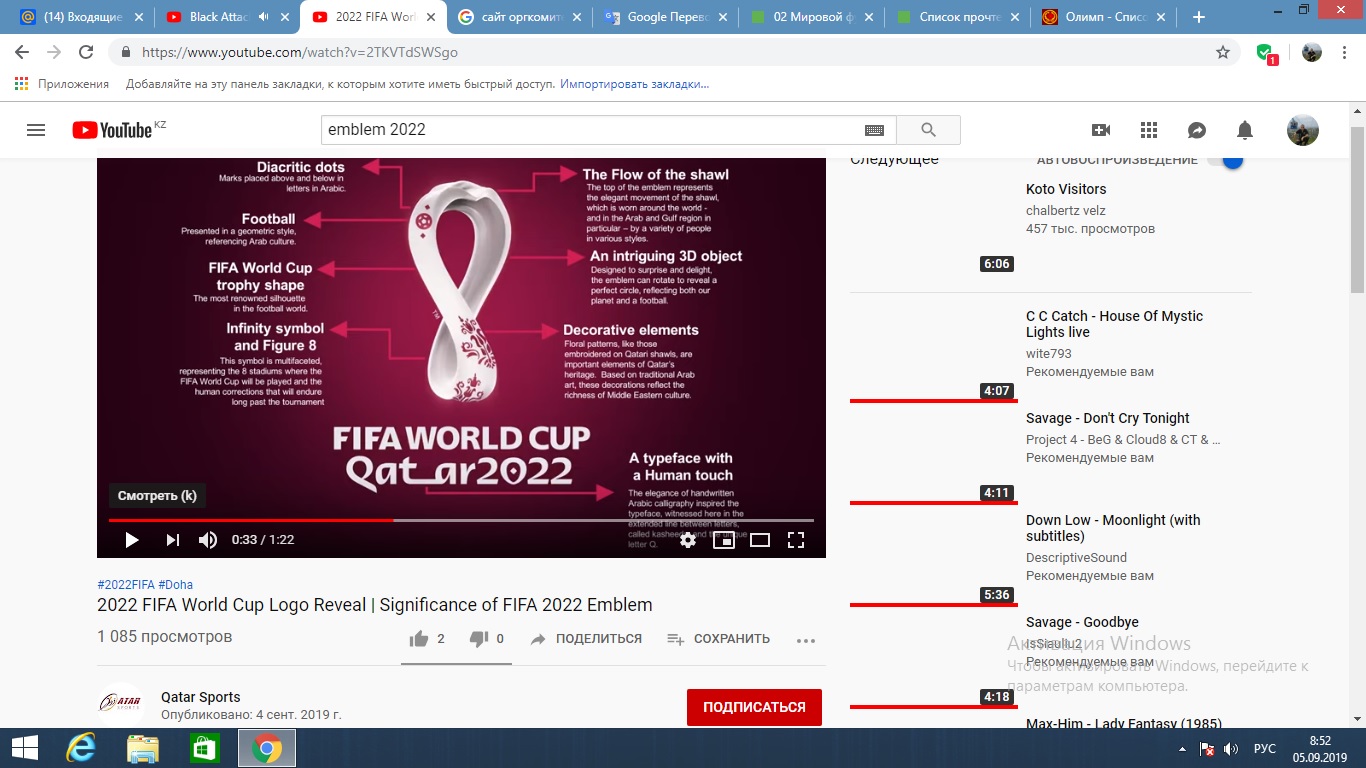1366x768 pixels.
Task: Enter full screen mode
Action: coord(796,540)
